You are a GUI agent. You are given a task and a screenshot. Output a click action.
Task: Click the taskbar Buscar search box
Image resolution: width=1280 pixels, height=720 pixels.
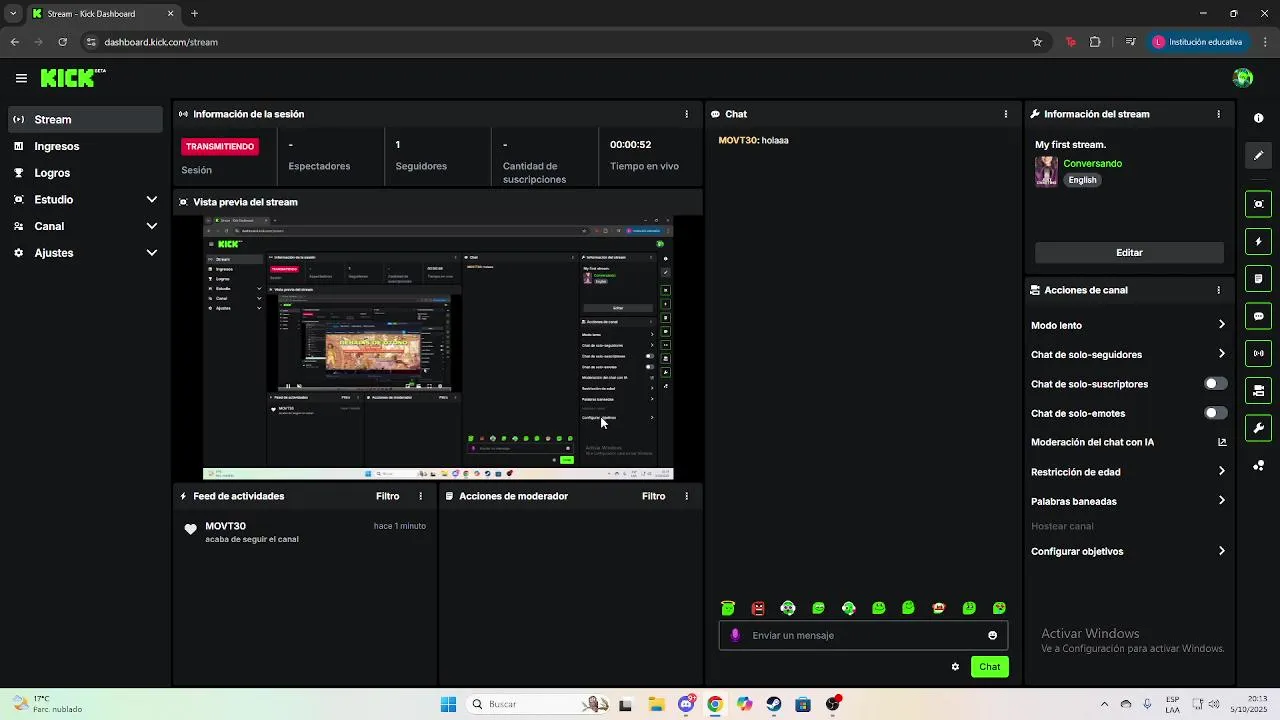coord(537,704)
